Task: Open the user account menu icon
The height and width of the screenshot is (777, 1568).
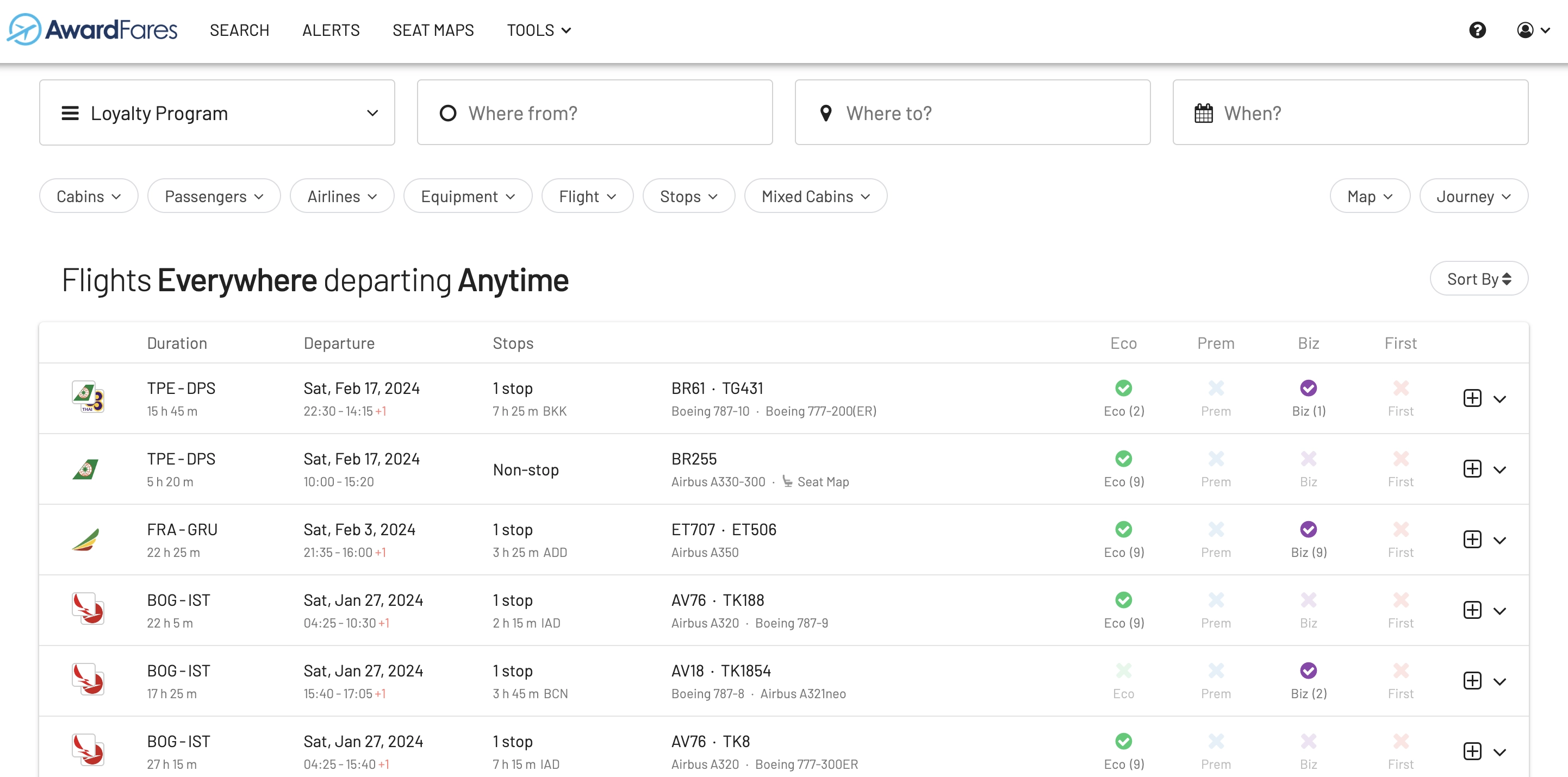Action: (1533, 30)
